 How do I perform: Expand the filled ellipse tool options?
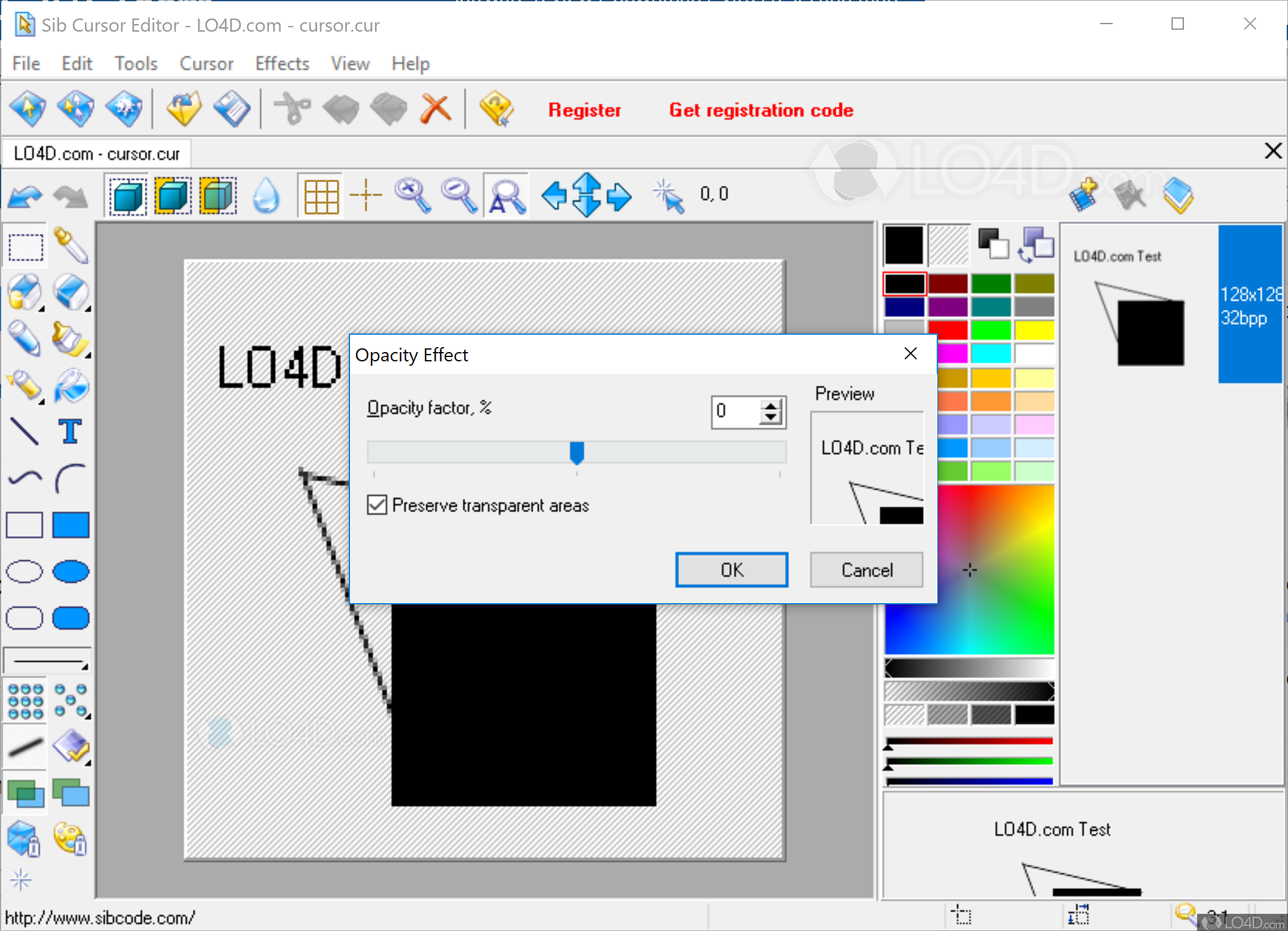87,587
